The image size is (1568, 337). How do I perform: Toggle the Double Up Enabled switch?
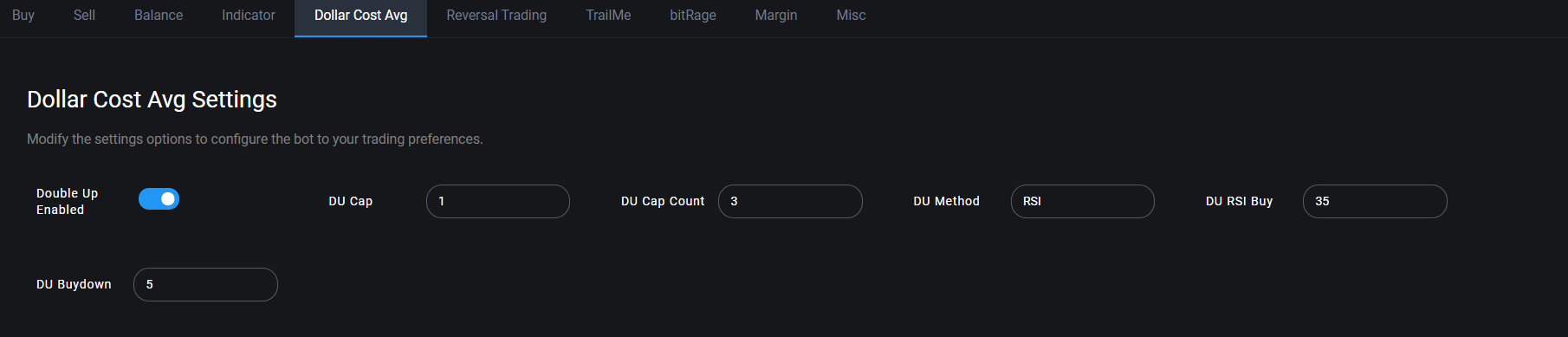(x=159, y=199)
